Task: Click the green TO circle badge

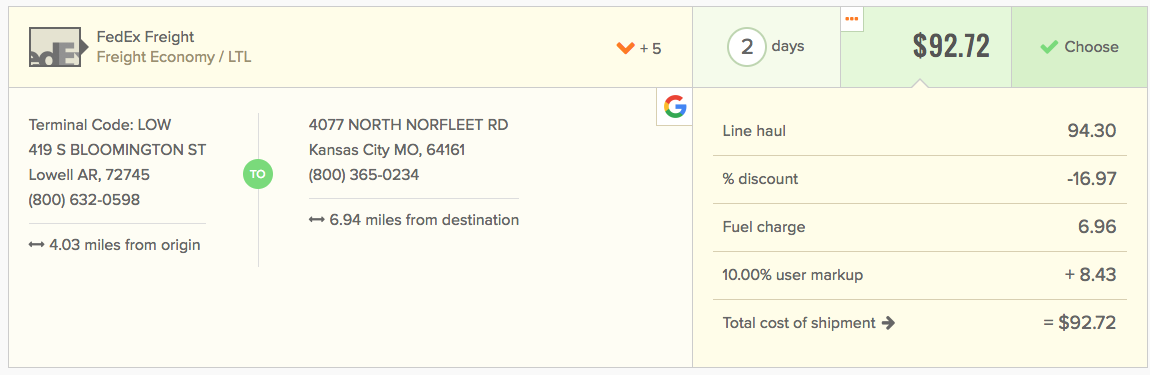Action: point(257,175)
